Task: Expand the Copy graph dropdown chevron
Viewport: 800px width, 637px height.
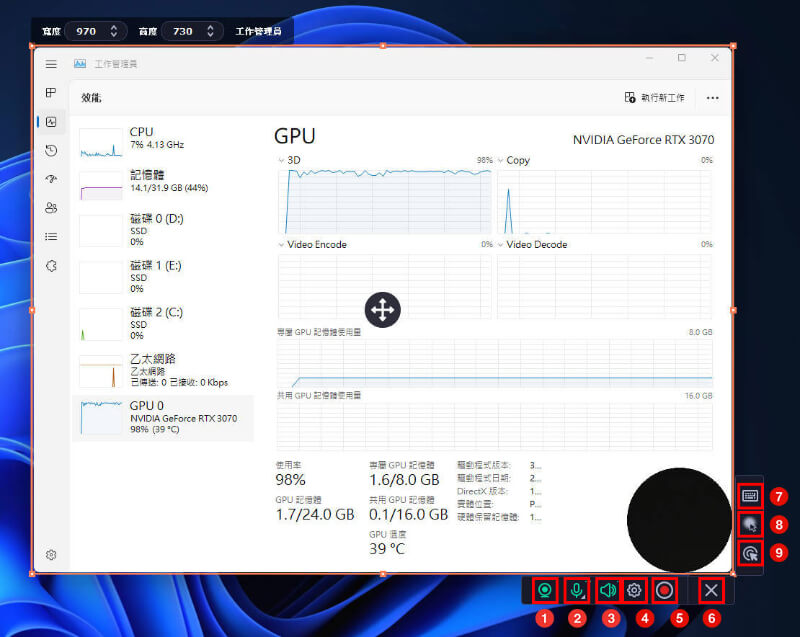Action: (500, 161)
